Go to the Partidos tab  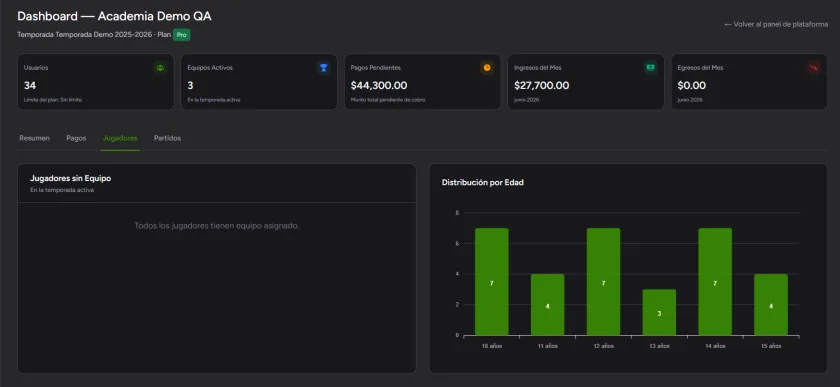pyautogui.click(x=167, y=138)
